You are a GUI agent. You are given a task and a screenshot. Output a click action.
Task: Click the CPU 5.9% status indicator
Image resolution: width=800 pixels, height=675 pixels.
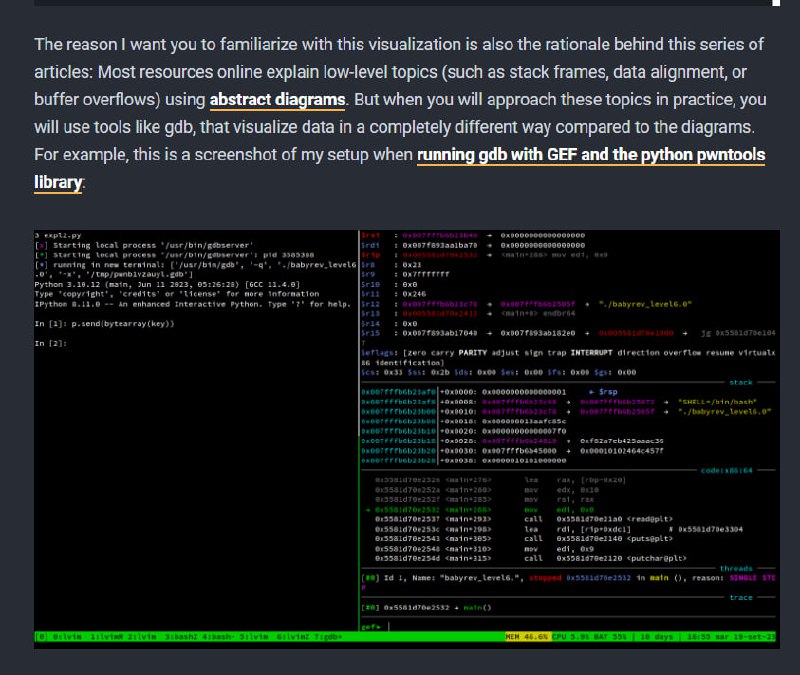[x=574, y=636]
